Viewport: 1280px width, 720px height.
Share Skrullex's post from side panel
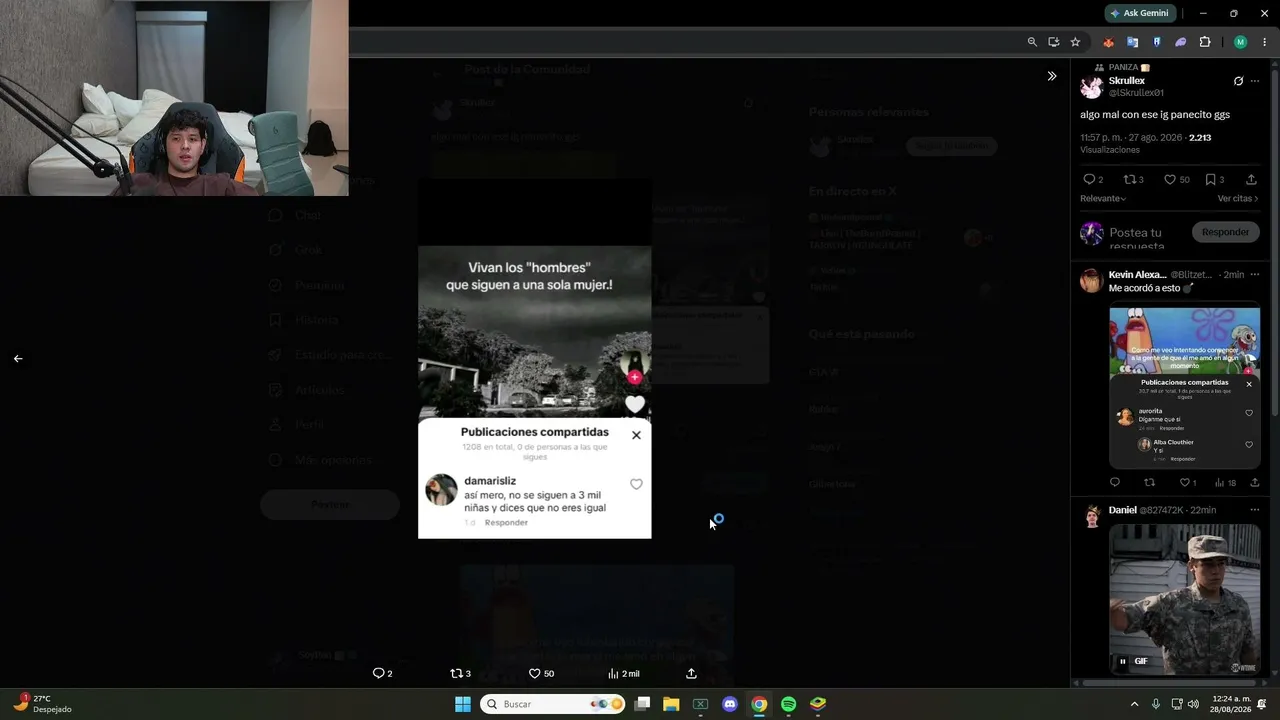coord(1251,180)
